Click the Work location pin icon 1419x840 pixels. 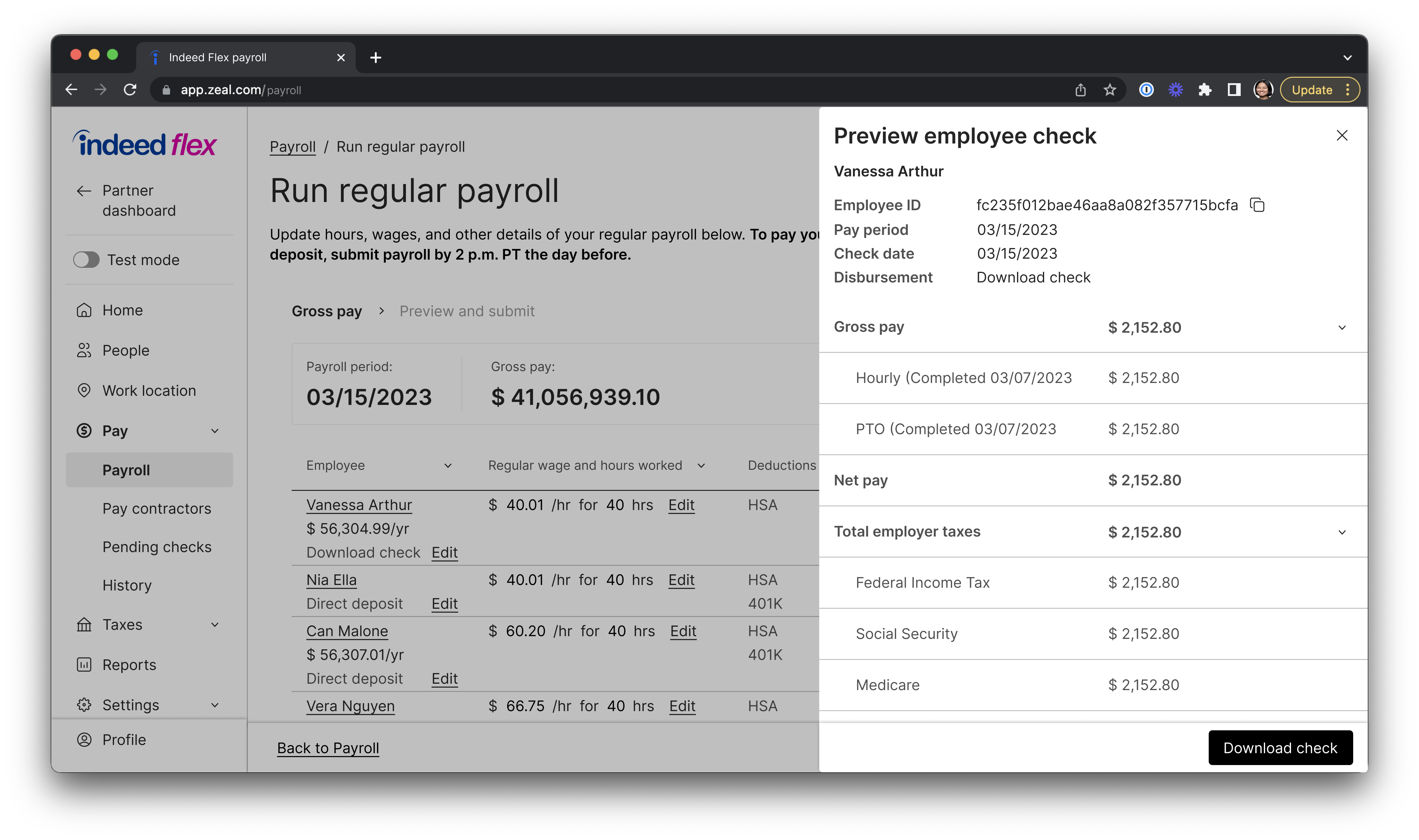click(84, 391)
